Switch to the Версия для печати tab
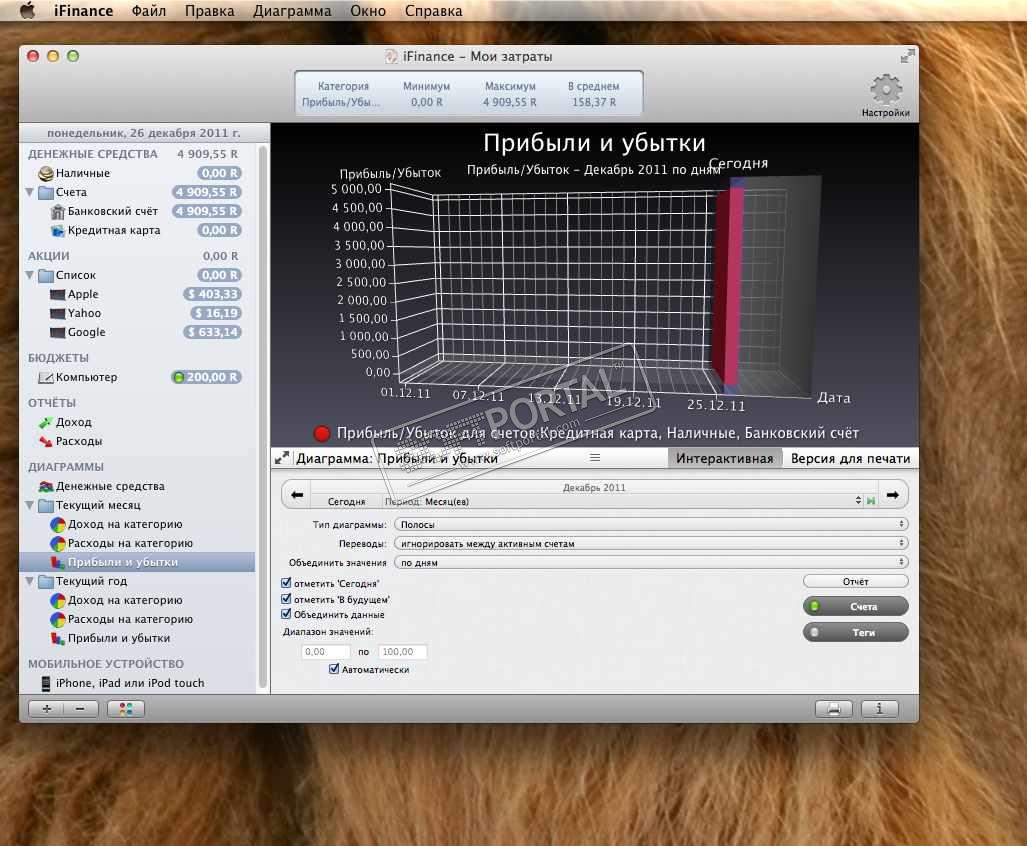 (x=850, y=458)
